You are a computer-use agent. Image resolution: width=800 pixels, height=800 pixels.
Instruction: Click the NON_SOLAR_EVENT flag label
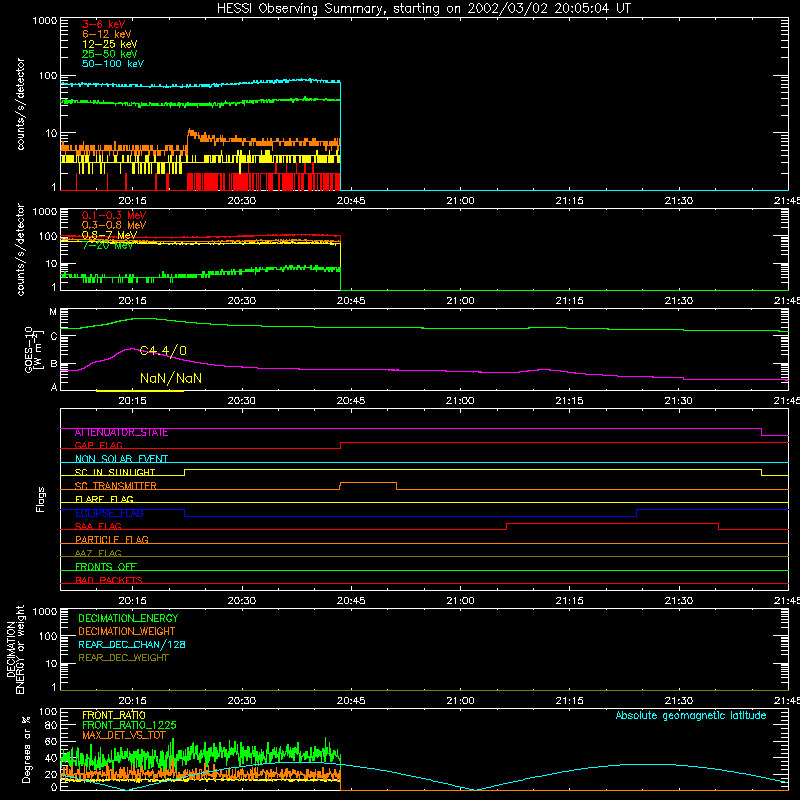tap(121, 459)
